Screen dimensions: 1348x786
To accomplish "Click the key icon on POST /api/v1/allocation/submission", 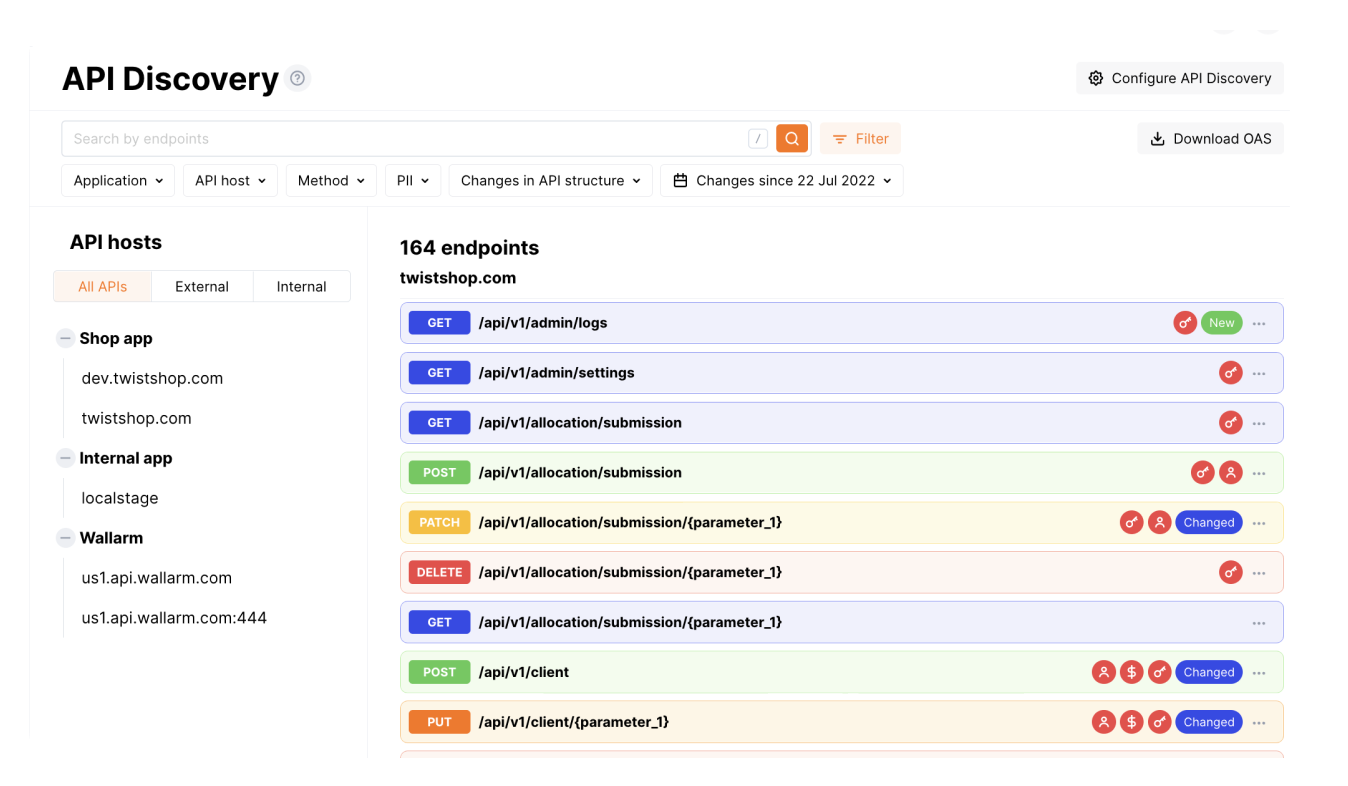I will click(x=1203, y=473).
